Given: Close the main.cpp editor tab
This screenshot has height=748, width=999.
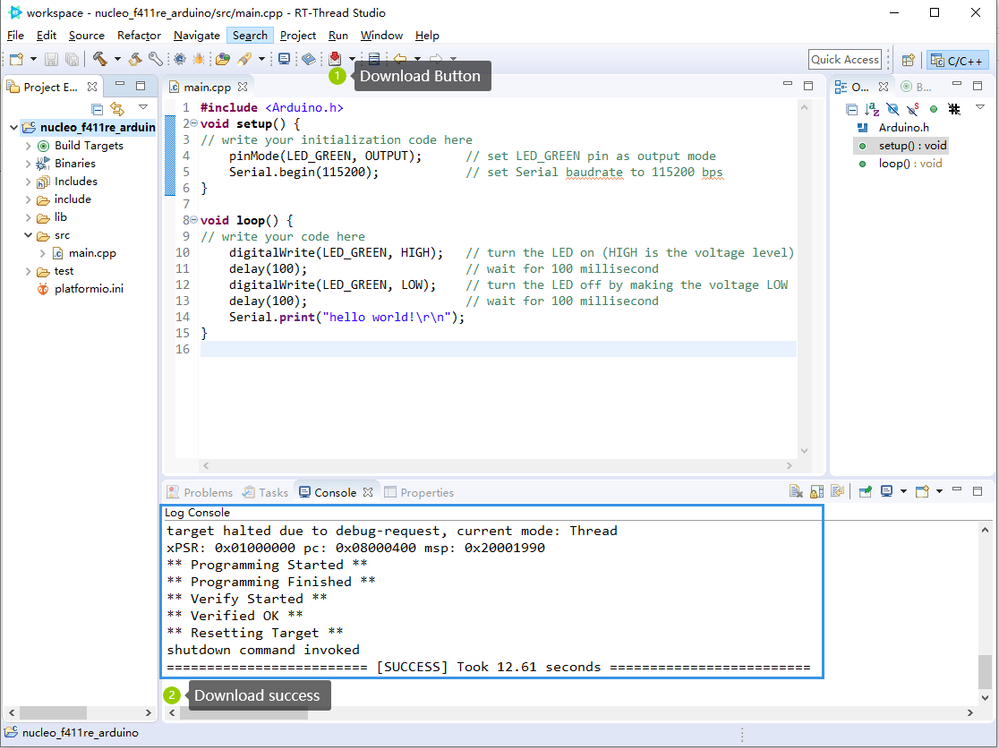Looking at the screenshot, I should (x=242, y=87).
